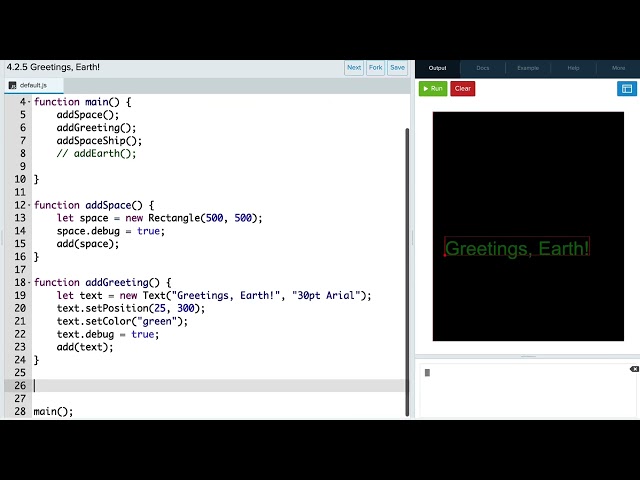
Task: Click the addSpaceShip(); call on line 7
Action: [99, 141]
